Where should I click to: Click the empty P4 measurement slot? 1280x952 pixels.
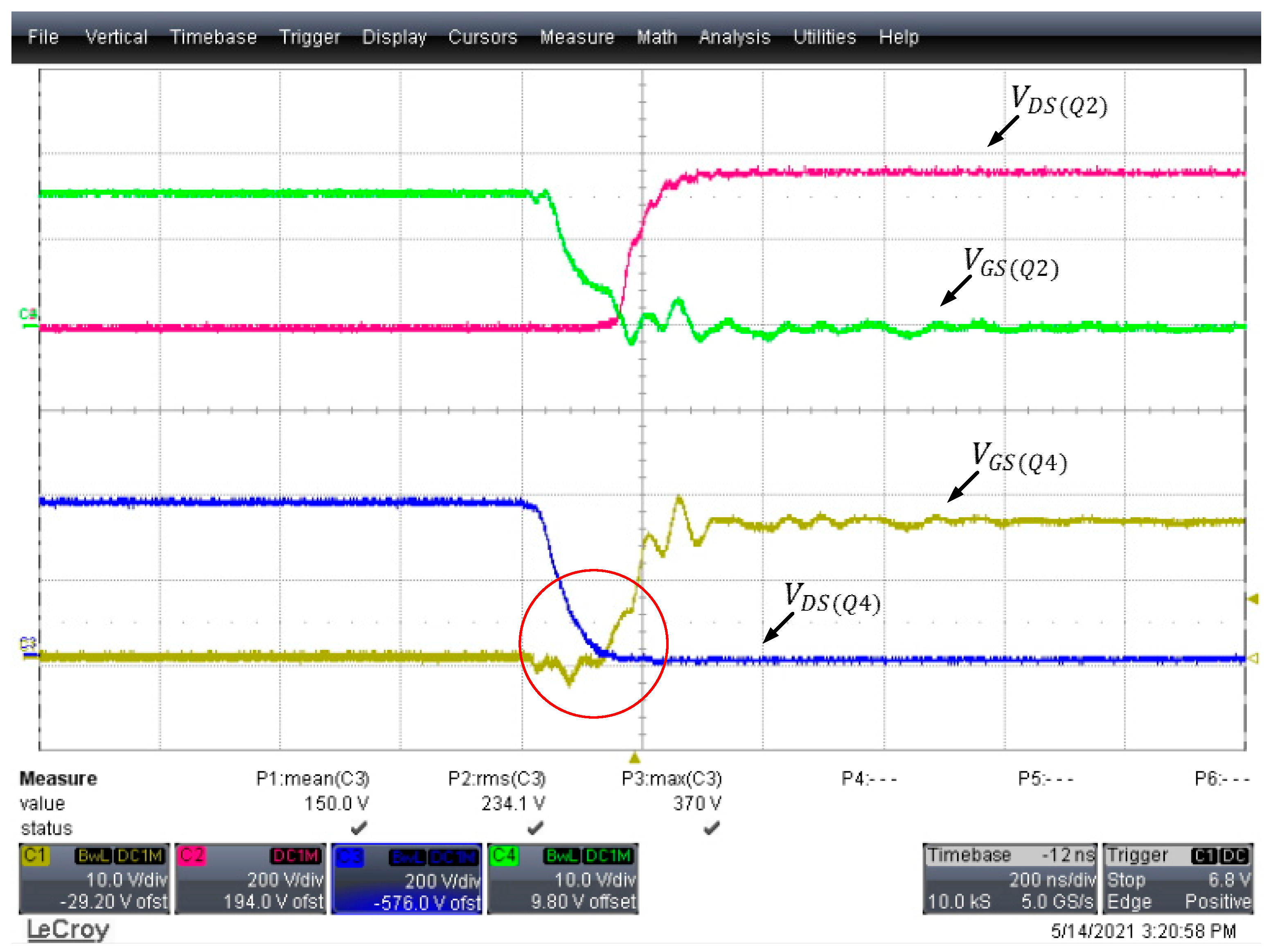869,778
